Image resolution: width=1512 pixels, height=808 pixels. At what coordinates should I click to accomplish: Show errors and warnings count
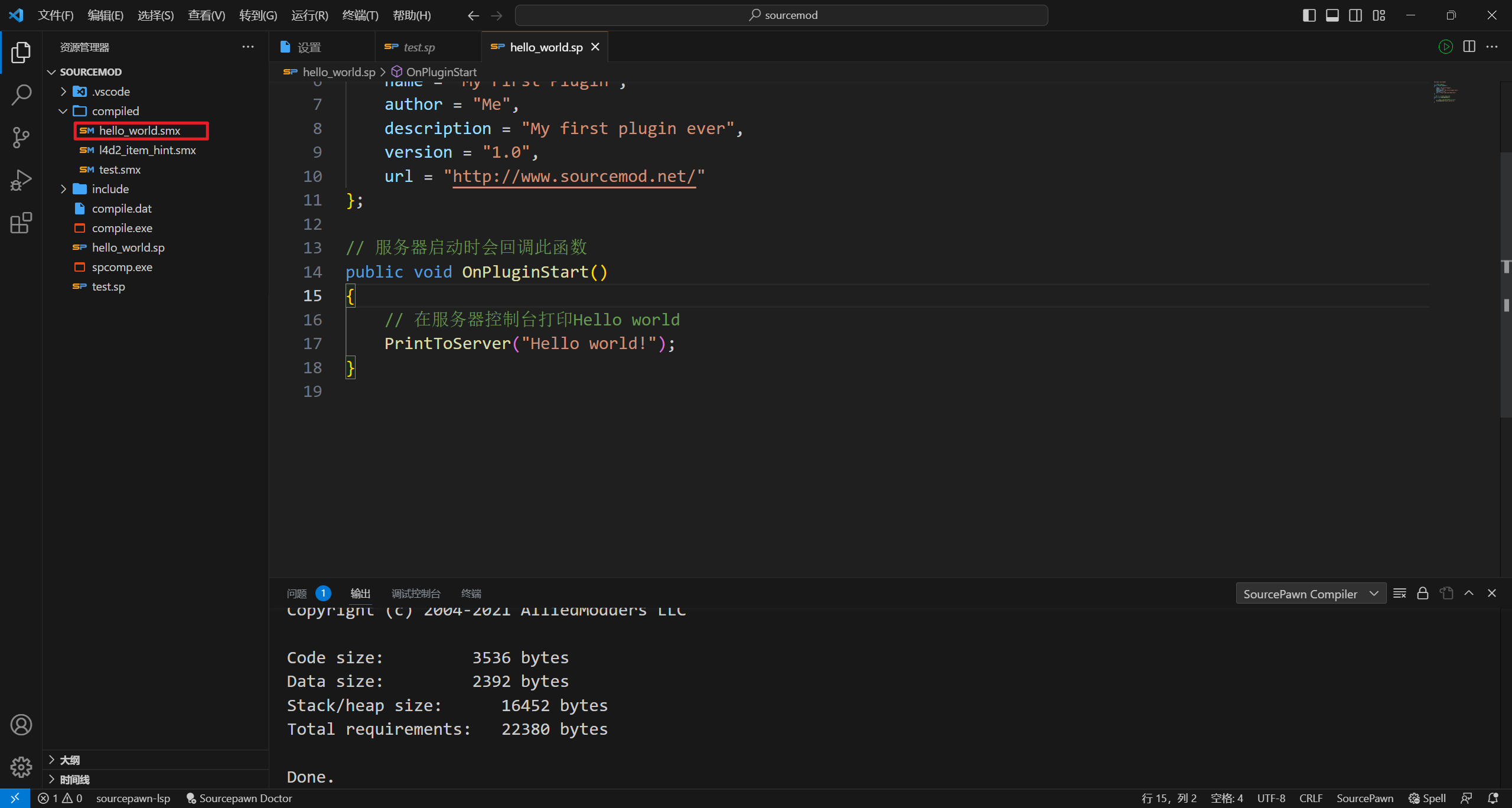click(x=60, y=798)
